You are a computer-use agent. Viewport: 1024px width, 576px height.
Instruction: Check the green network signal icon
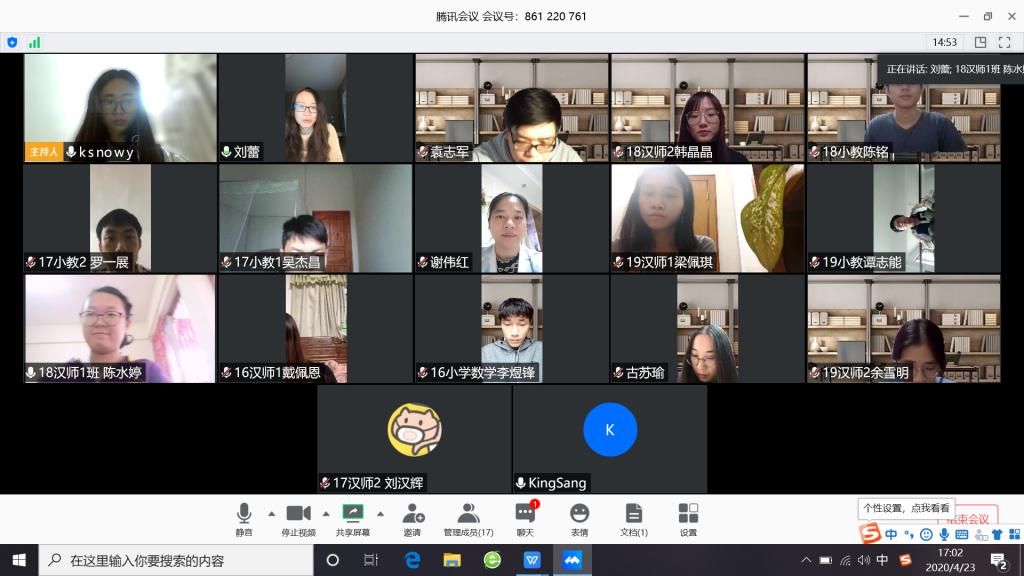pos(35,42)
